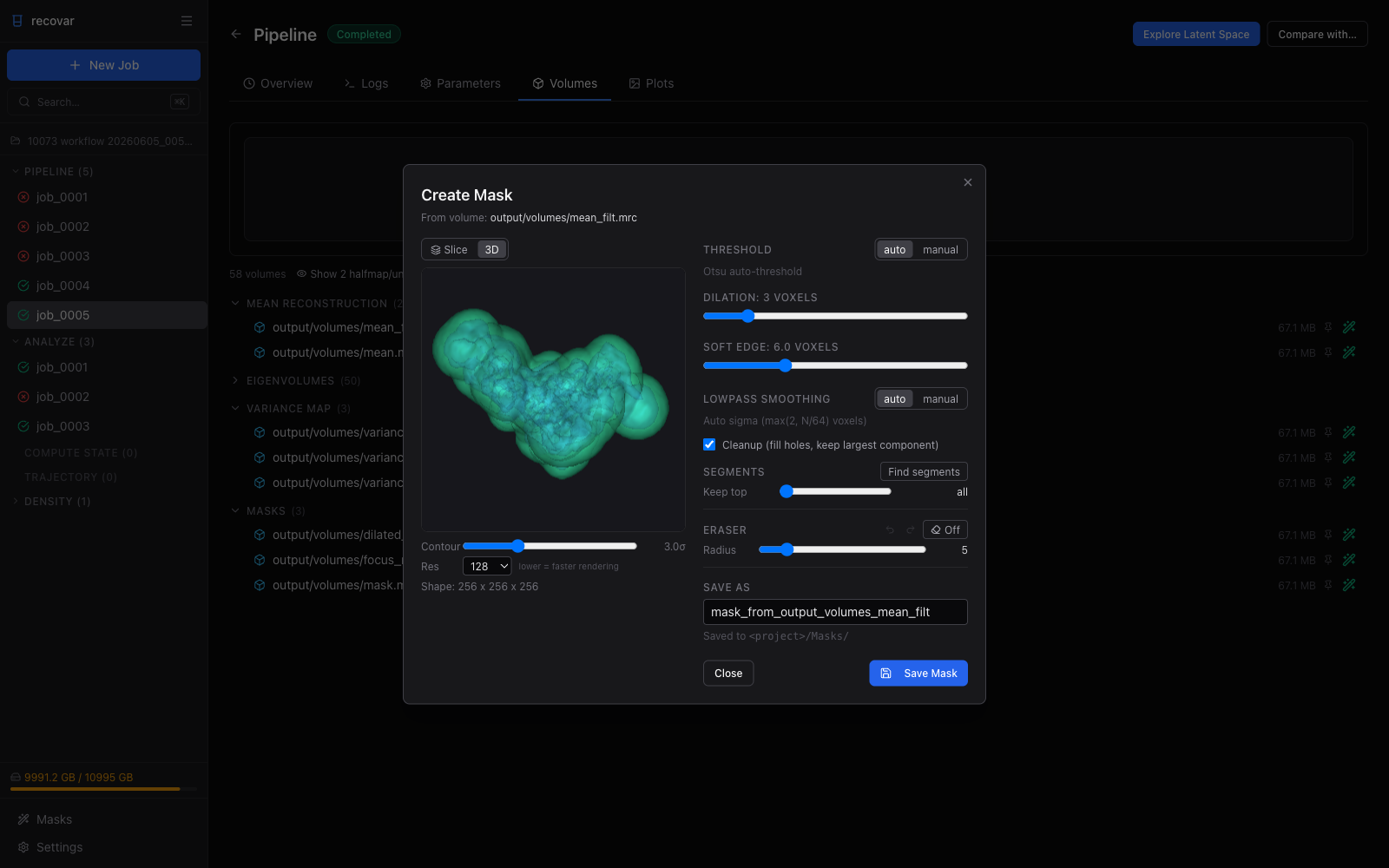Click Find segments button

(924, 472)
